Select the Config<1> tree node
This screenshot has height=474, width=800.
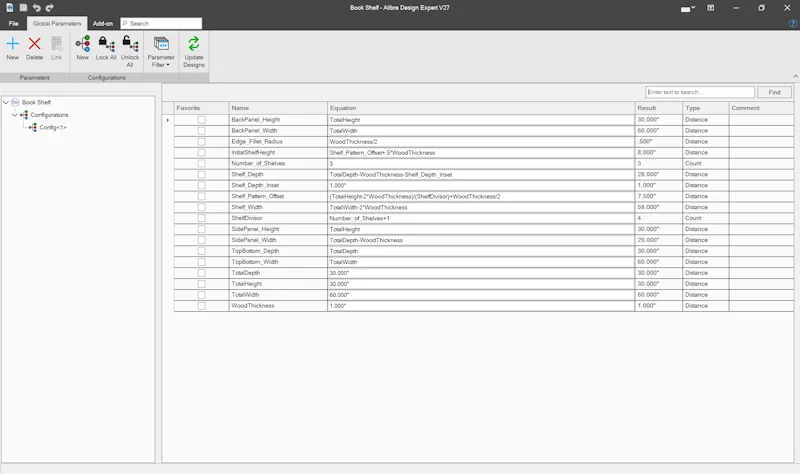point(53,128)
